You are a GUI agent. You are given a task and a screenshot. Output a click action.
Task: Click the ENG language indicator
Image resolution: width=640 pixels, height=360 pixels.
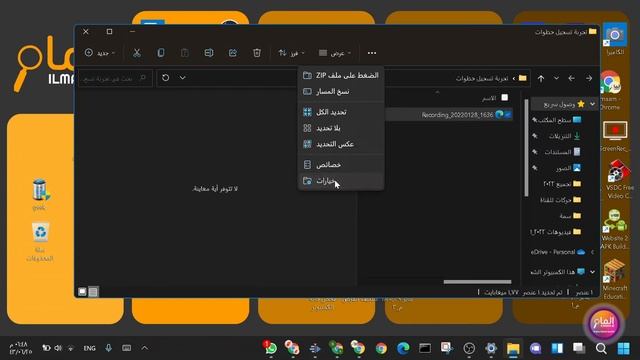89,348
